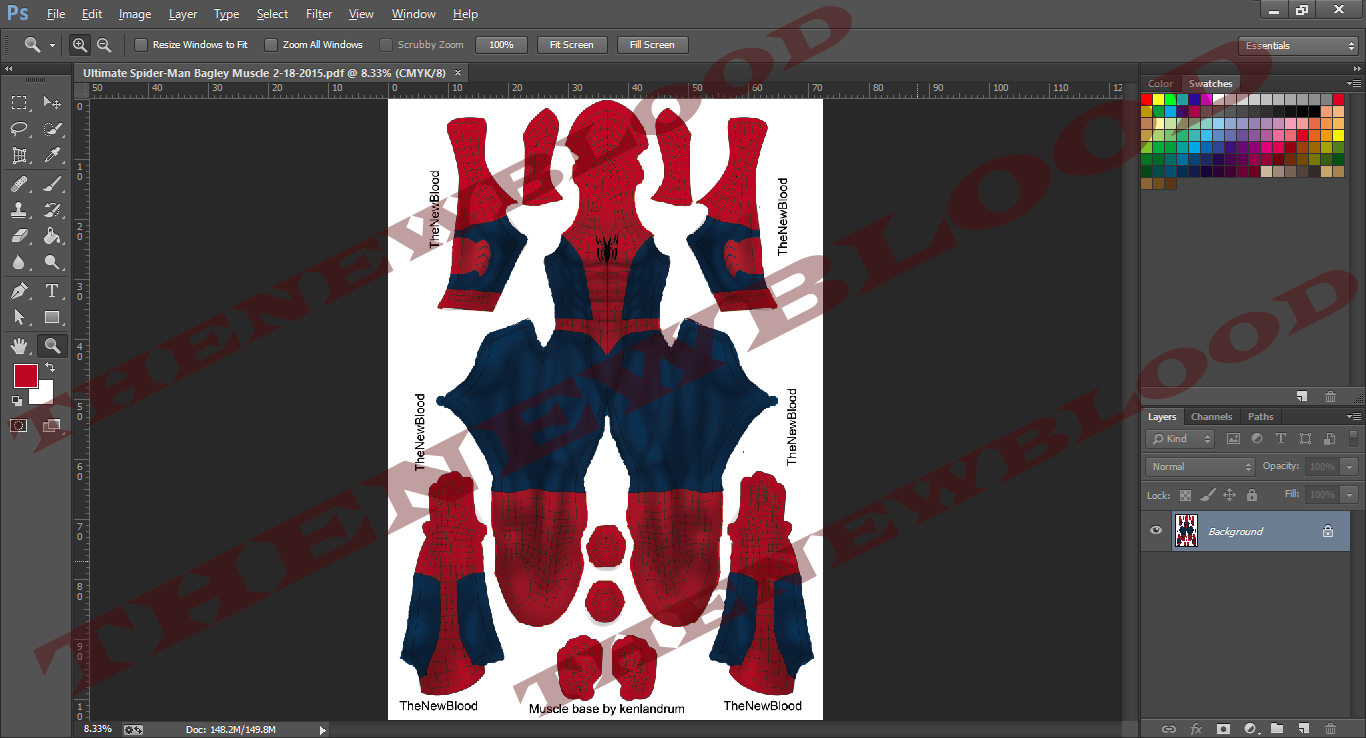This screenshot has width=1366, height=738.
Task: Select the Brush tool
Action: tap(52, 183)
